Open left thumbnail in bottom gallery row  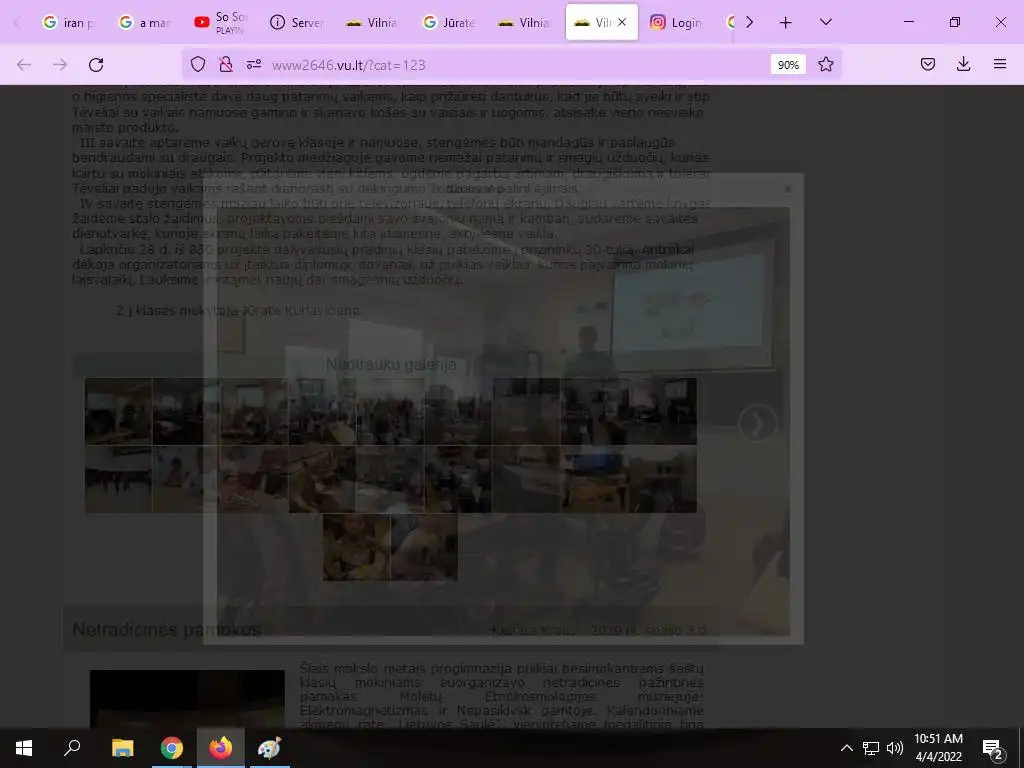[x=357, y=547]
